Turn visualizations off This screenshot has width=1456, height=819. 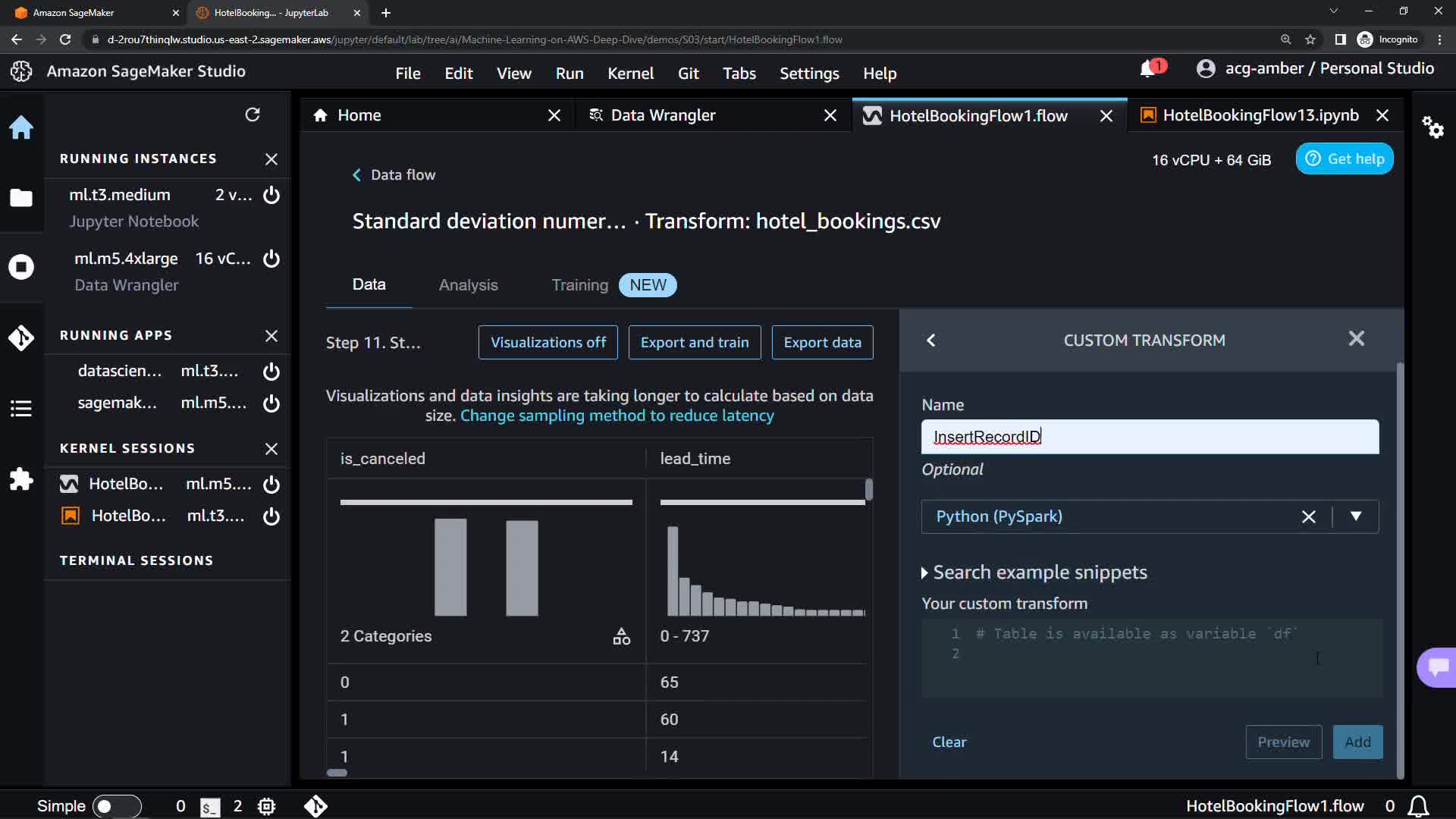click(x=548, y=343)
